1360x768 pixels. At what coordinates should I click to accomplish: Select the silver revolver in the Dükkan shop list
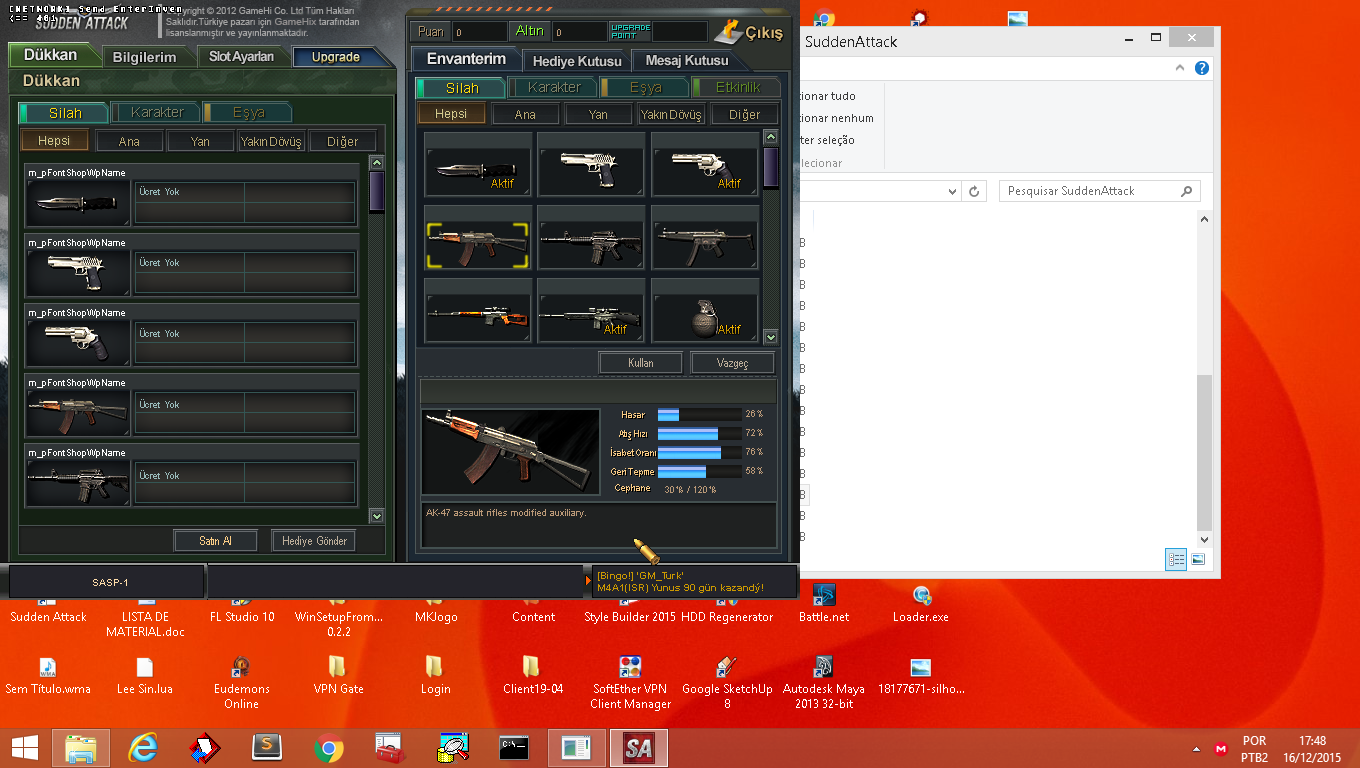pos(78,344)
